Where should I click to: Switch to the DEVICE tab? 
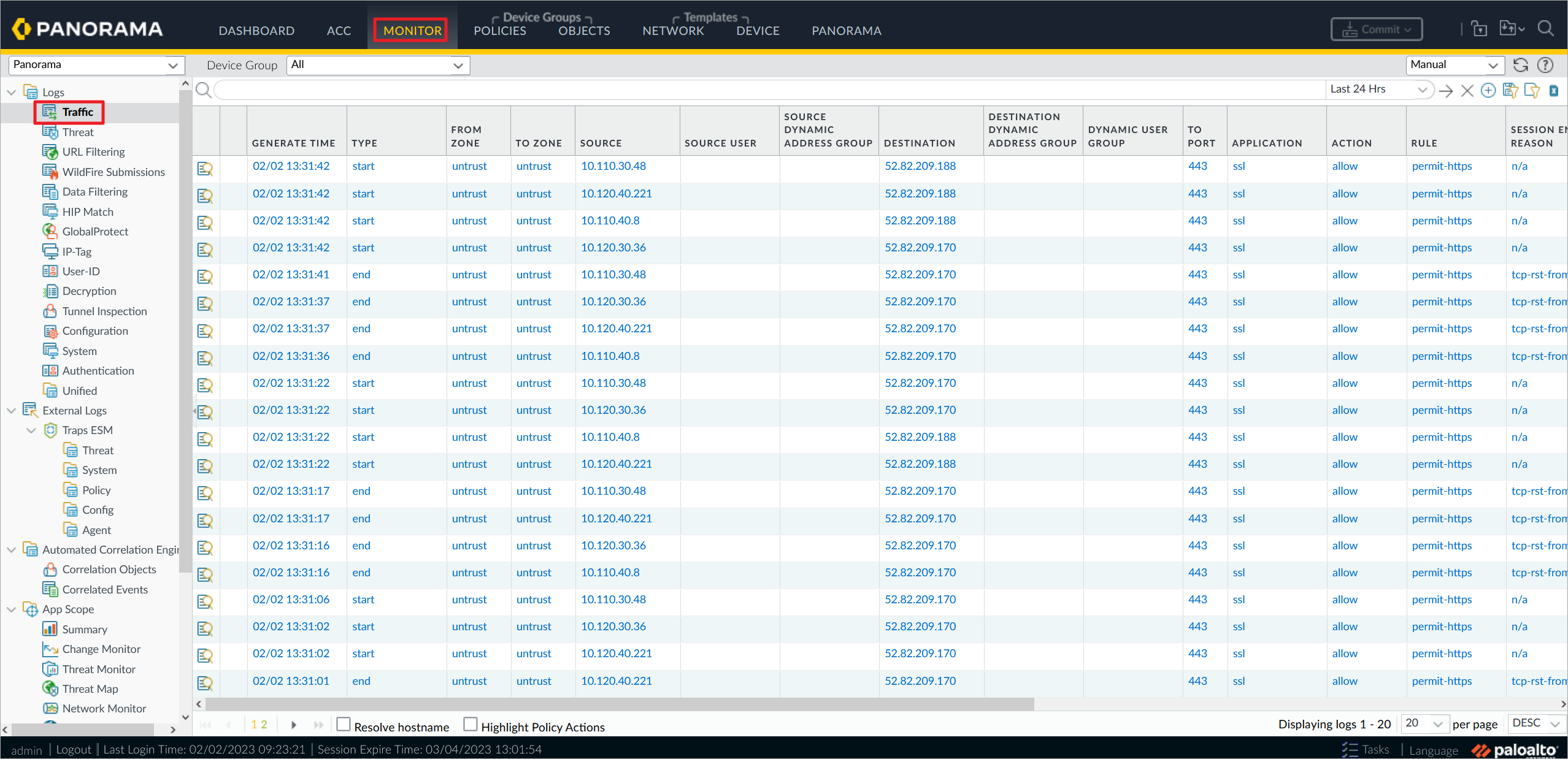[x=758, y=31]
